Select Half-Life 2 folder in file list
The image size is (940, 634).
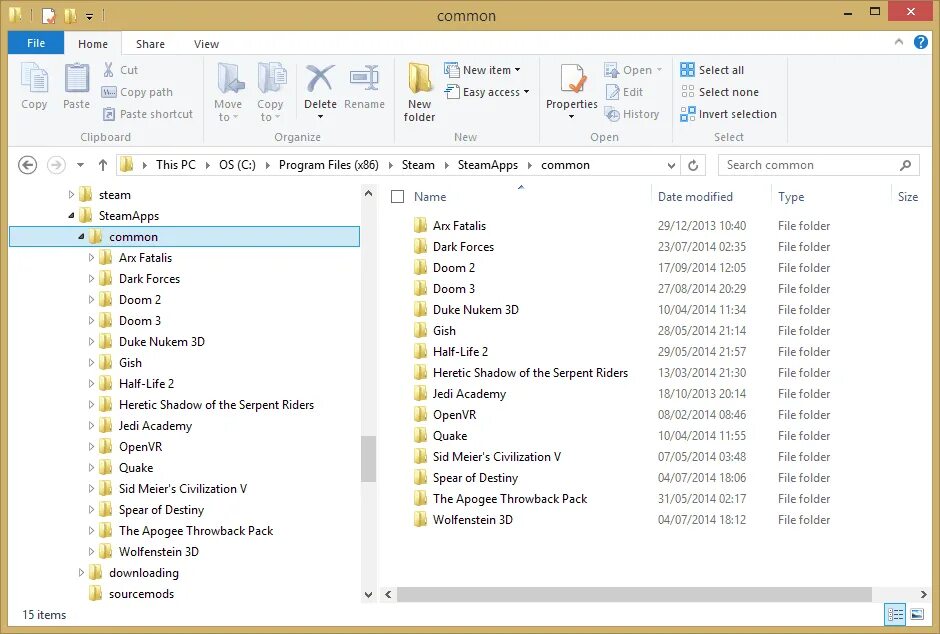460,352
